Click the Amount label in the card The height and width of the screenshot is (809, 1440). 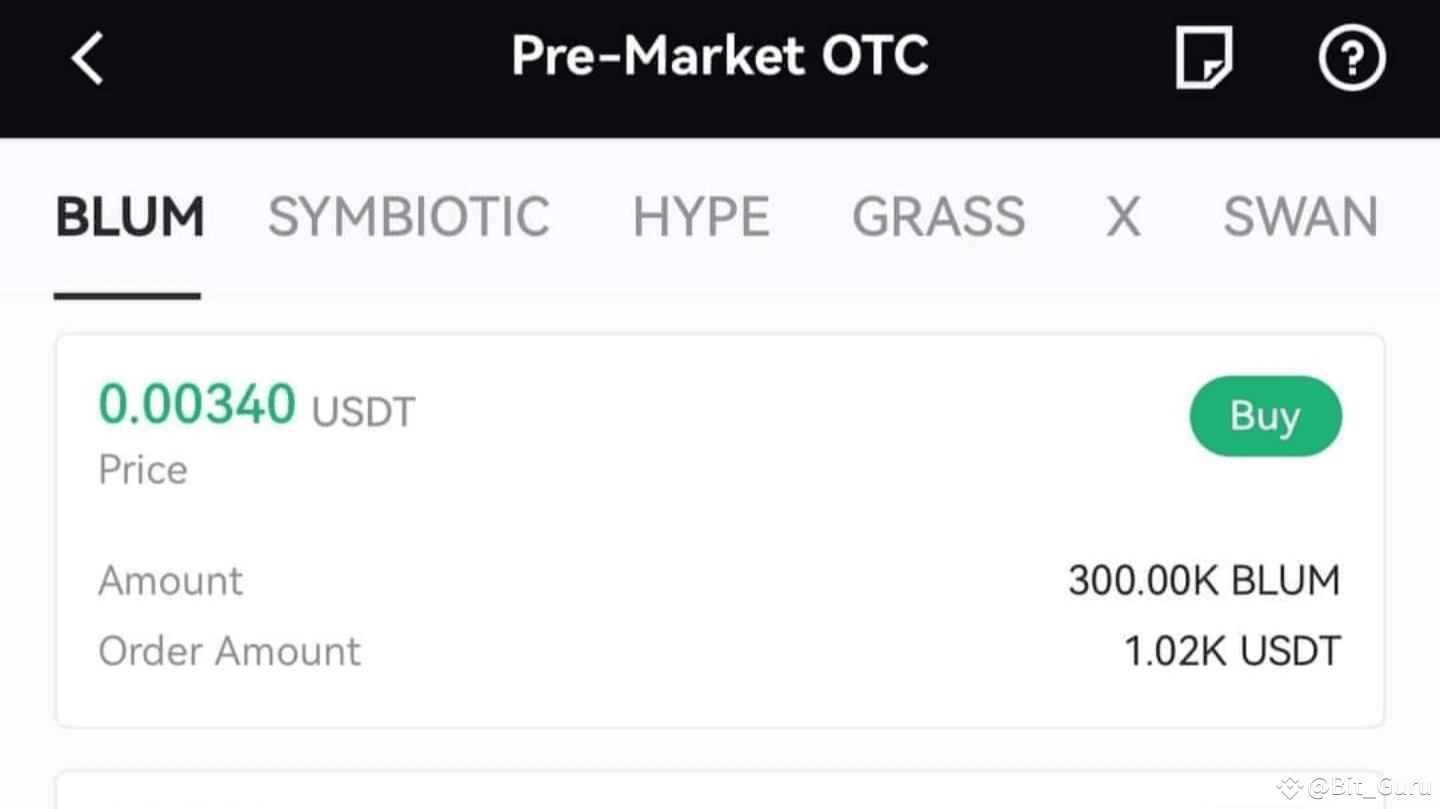(x=170, y=580)
